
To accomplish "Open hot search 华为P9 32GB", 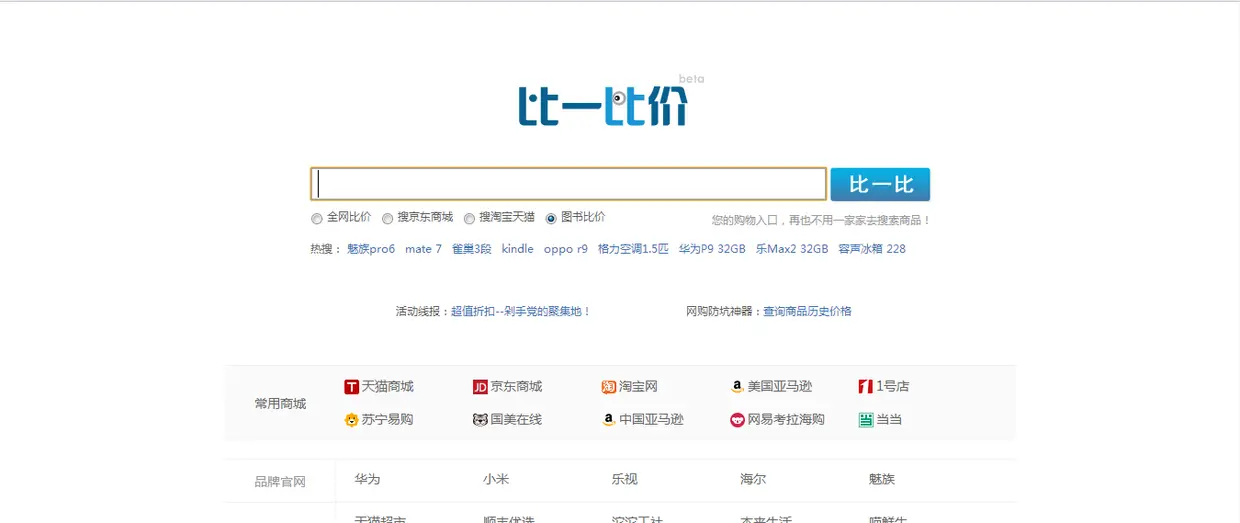I will 712,249.
